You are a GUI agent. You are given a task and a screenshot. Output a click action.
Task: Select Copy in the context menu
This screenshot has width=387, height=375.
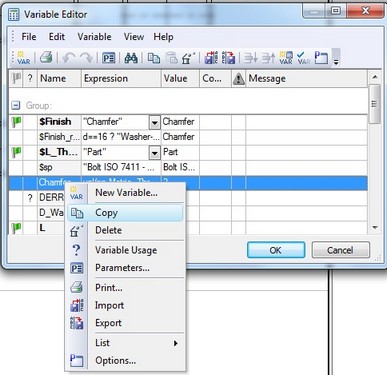tap(125, 213)
